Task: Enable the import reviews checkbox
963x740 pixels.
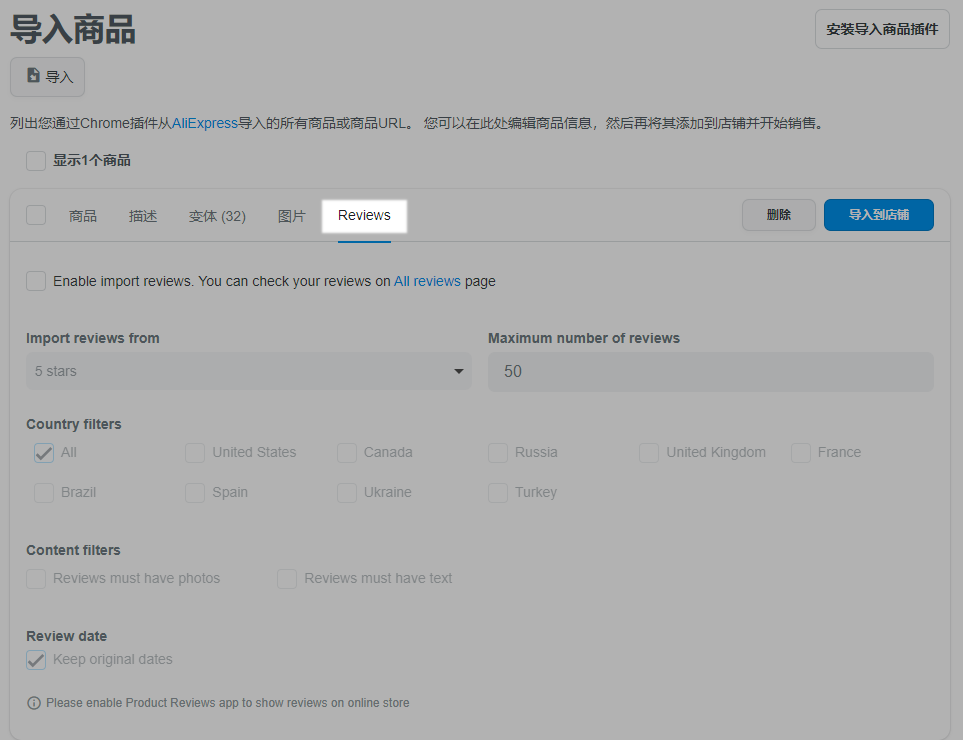Action: (36, 281)
